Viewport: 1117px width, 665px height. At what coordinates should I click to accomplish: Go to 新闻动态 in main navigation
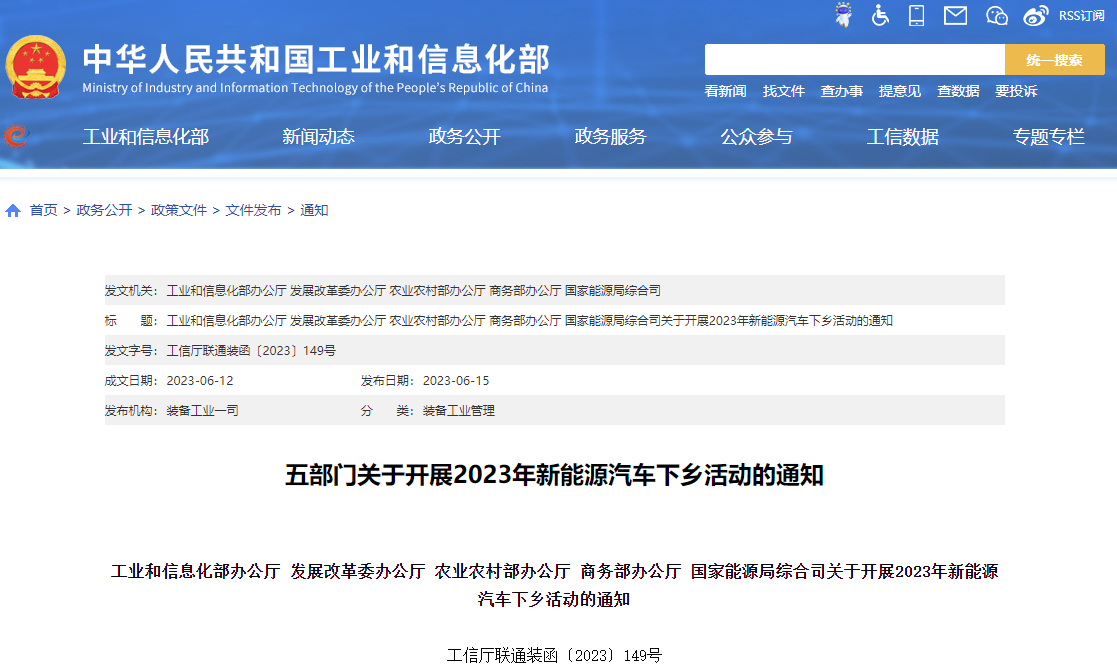[318, 137]
